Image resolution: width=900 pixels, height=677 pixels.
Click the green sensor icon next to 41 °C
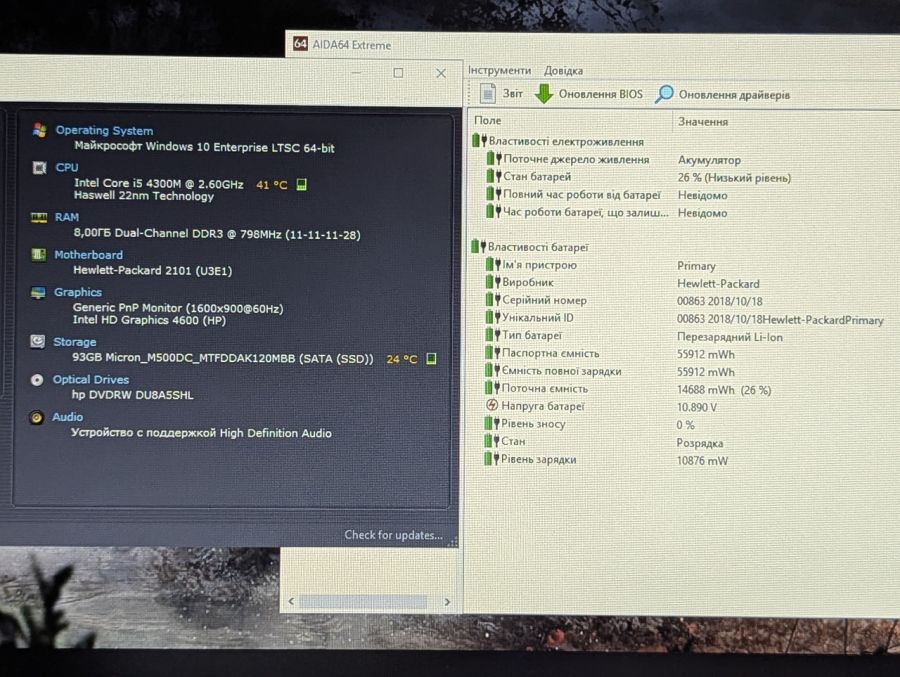pyautogui.click(x=301, y=184)
